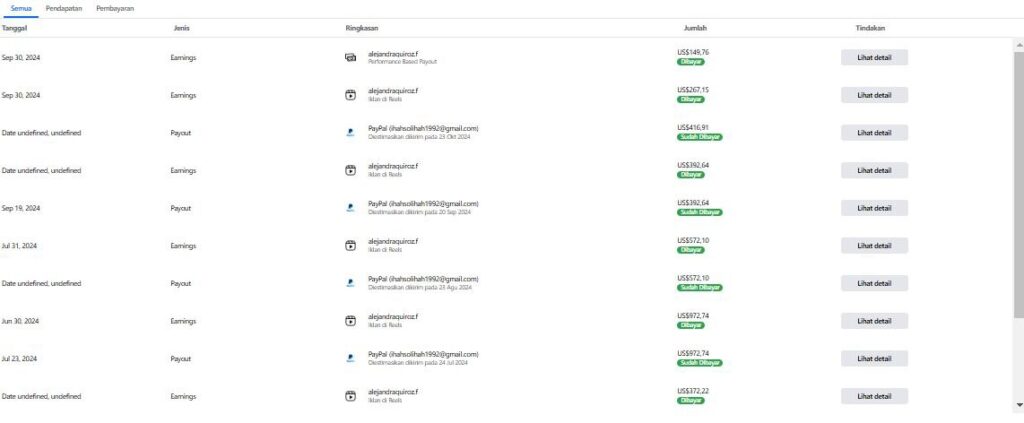Click Reels icon in Jun 30 earnings row

[351, 321]
